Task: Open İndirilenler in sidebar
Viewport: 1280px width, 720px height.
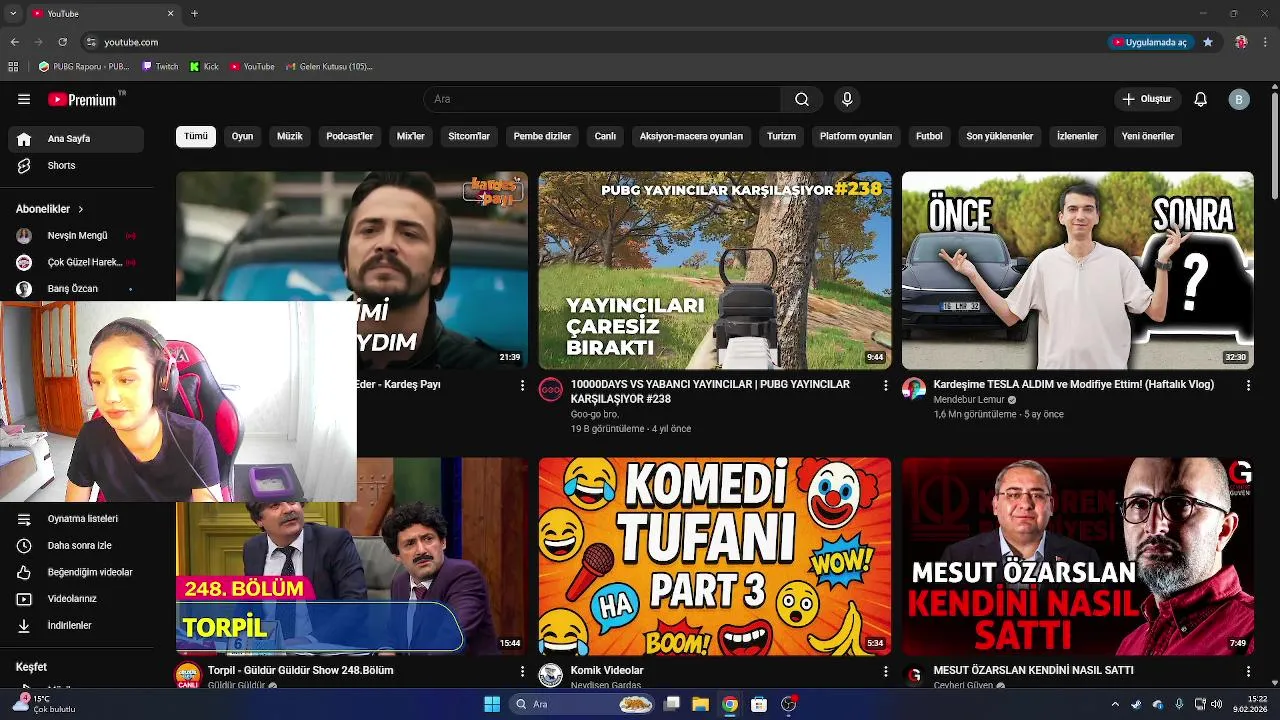Action: pos(76,626)
